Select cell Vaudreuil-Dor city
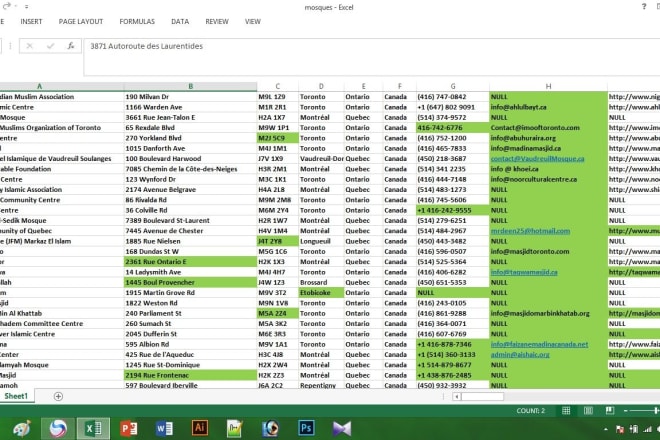Image resolution: width=660 pixels, height=440 pixels. (x=321, y=158)
